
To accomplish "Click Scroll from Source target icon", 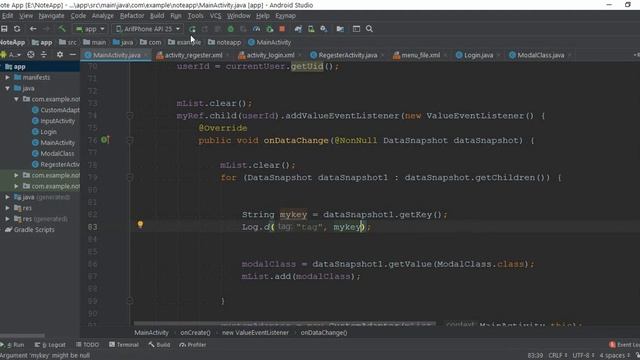I will click(31, 55).
